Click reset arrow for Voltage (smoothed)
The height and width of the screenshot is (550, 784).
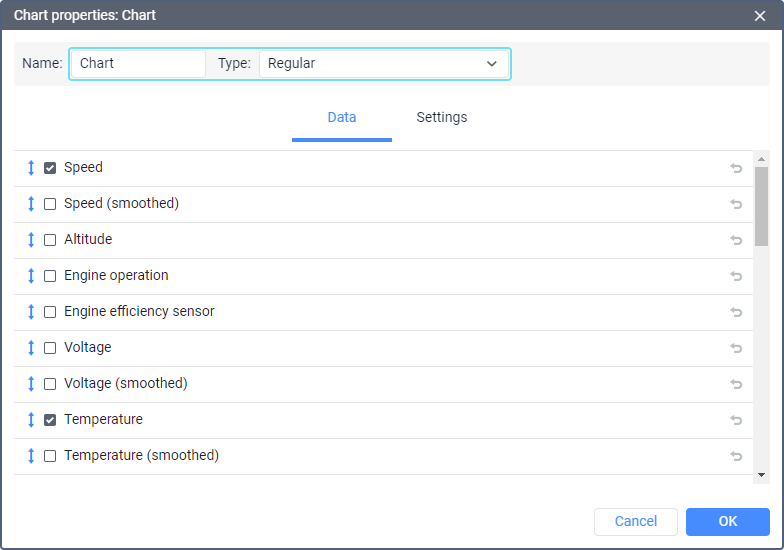736,384
